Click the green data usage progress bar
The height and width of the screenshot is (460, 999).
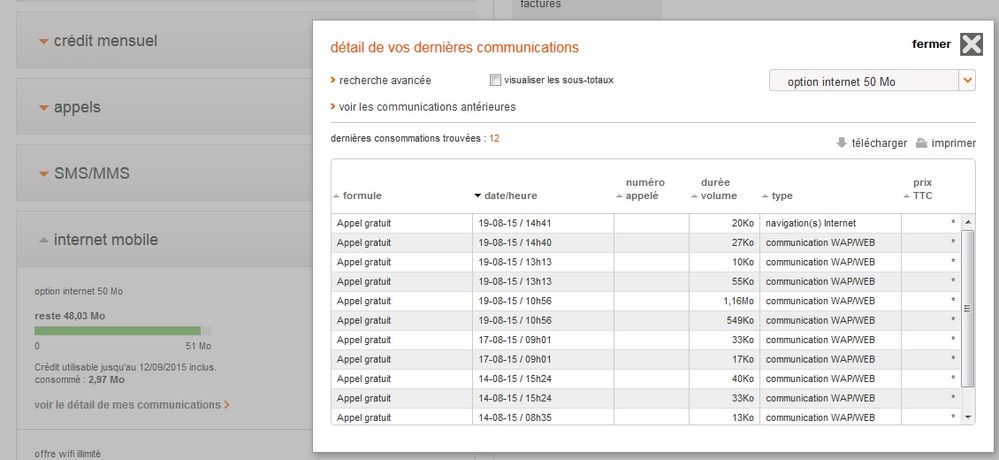(117, 331)
